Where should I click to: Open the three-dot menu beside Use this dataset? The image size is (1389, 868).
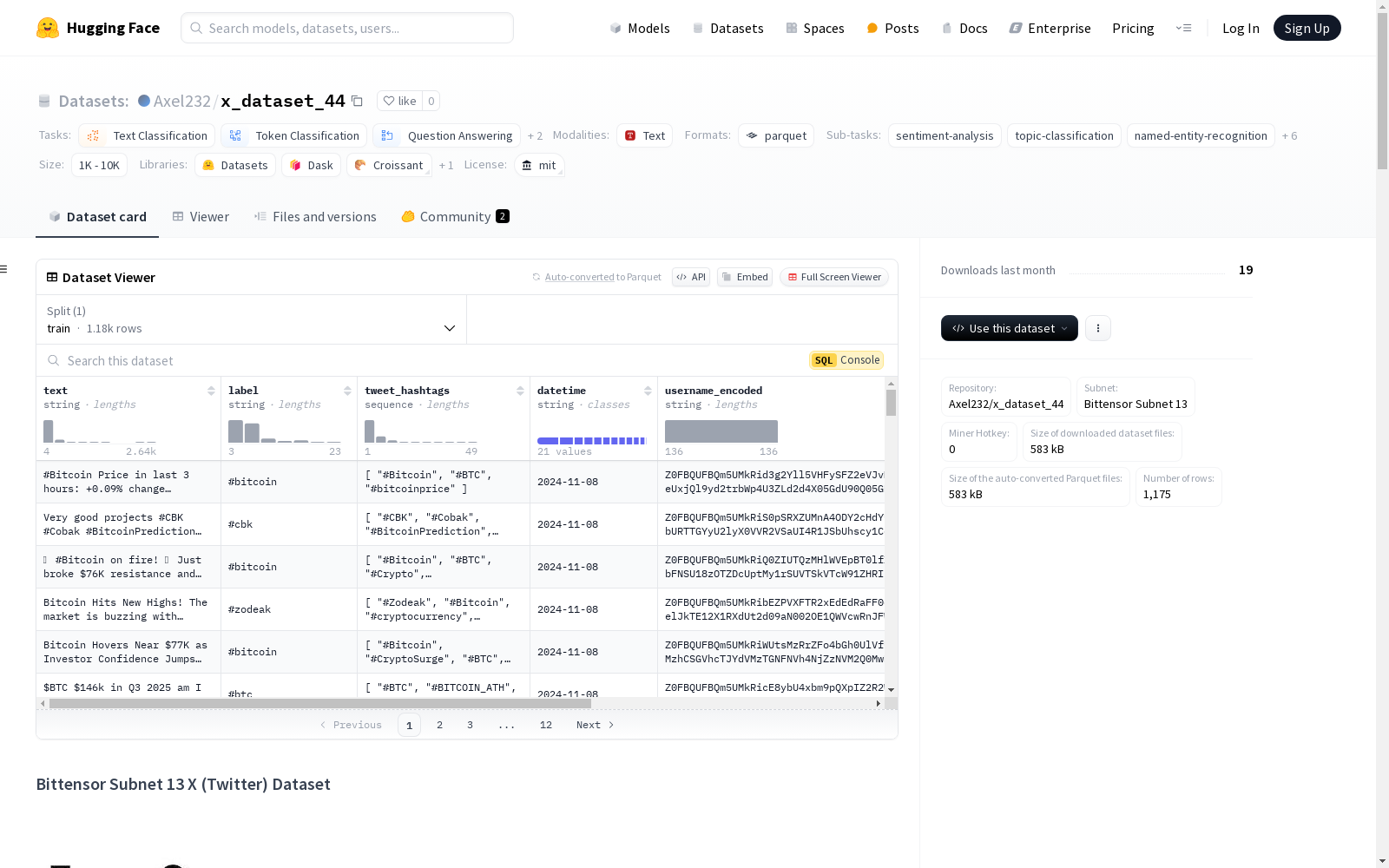point(1098,328)
